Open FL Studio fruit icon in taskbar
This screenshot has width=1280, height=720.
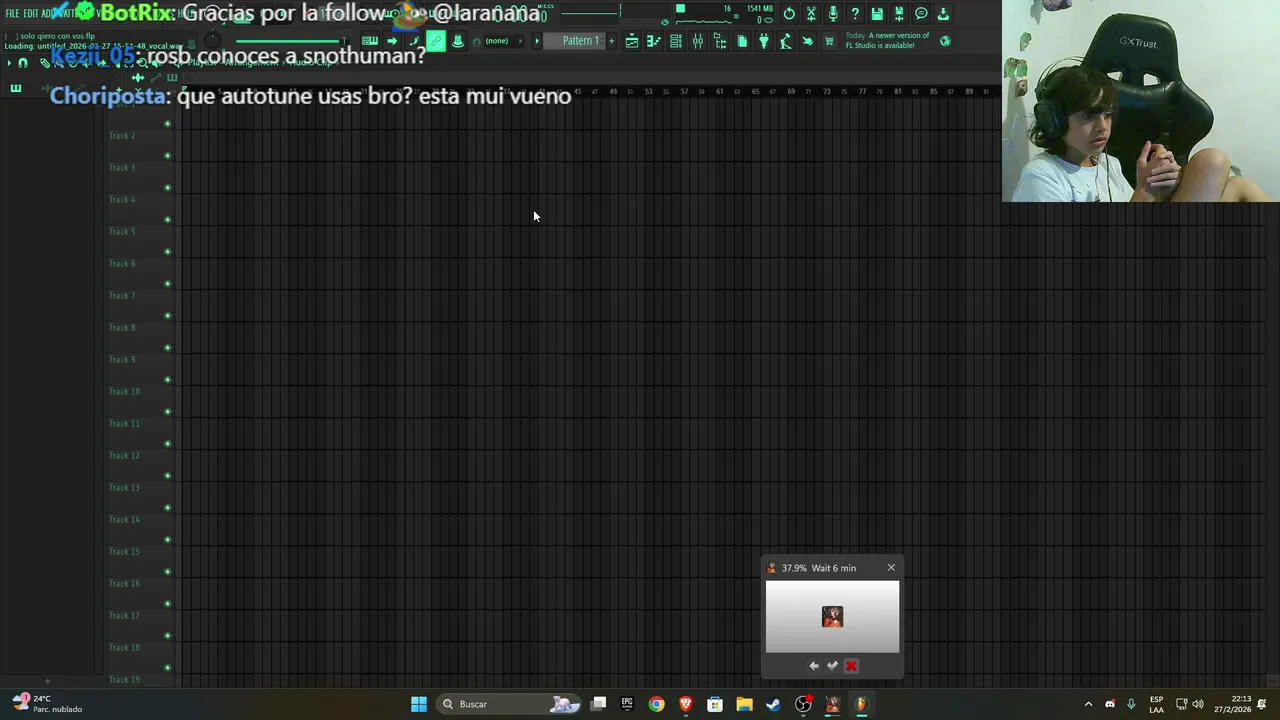pos(861,704)
